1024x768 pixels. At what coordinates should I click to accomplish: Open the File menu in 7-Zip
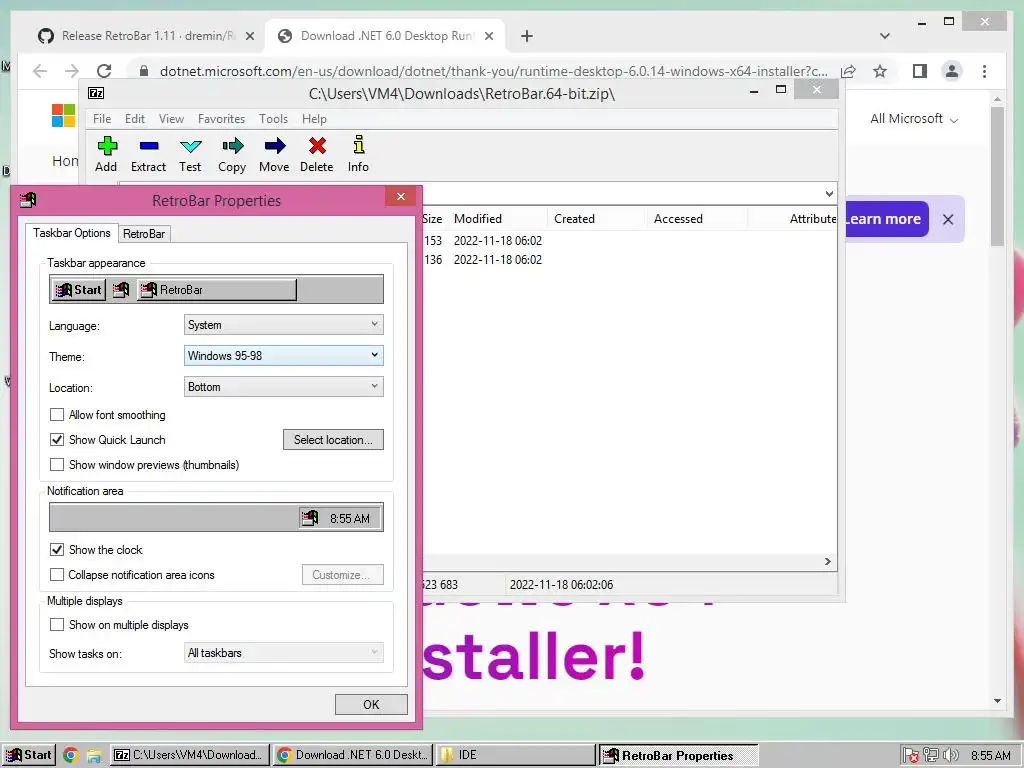(x=102, y=119)
